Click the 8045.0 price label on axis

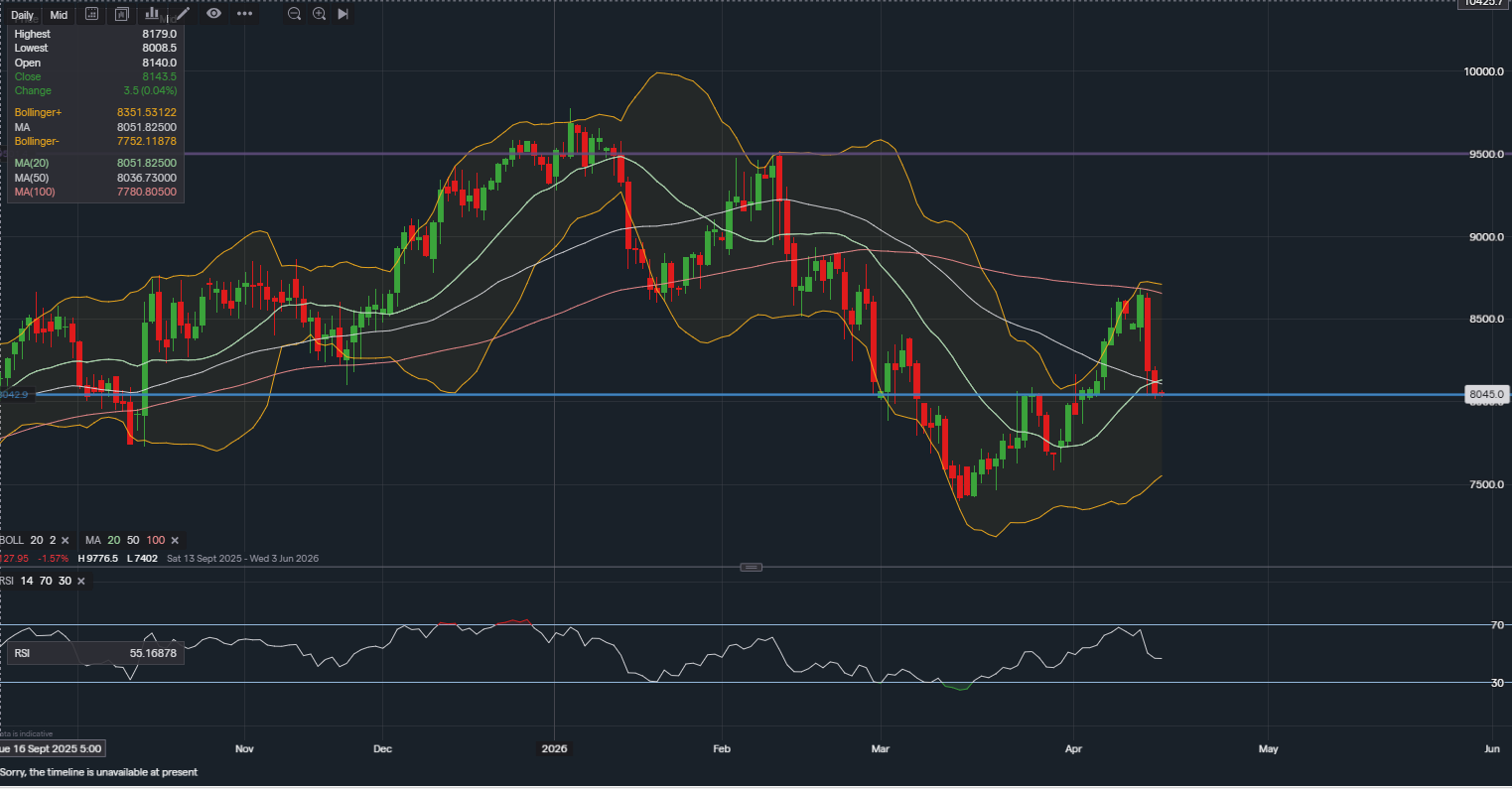(x=1487, y=395)
